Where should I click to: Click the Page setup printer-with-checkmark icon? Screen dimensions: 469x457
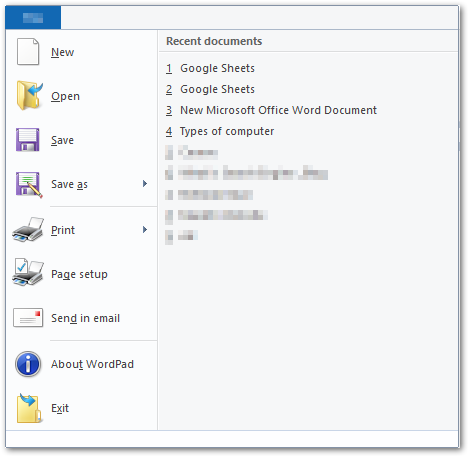28,272
